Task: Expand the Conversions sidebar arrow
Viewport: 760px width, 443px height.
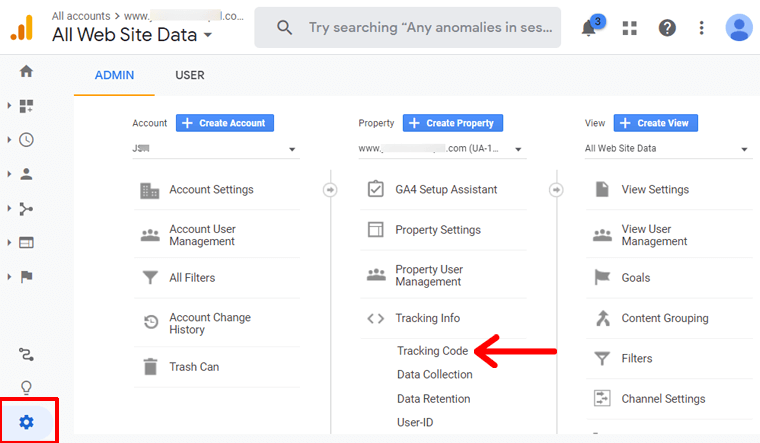Action: [9, 277]
